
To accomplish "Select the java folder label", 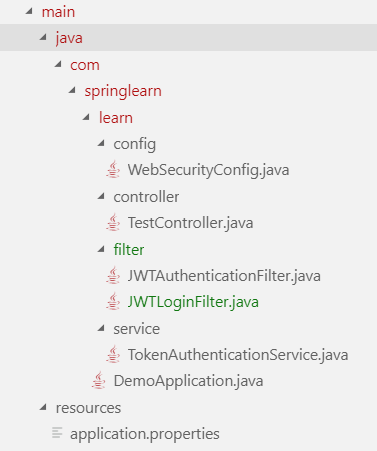I will [x=69, y=38].
